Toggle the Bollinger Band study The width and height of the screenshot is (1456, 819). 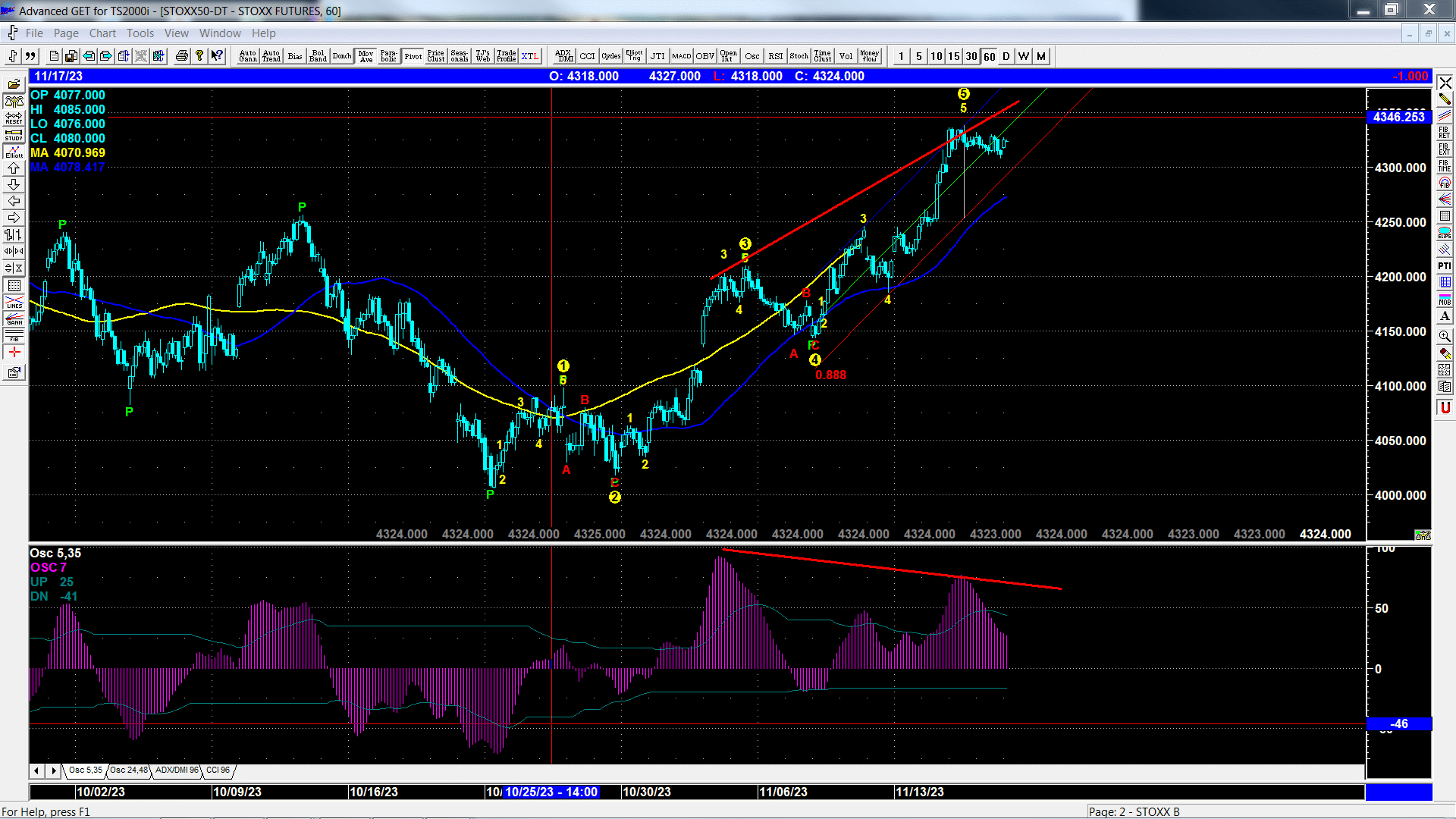318,56
